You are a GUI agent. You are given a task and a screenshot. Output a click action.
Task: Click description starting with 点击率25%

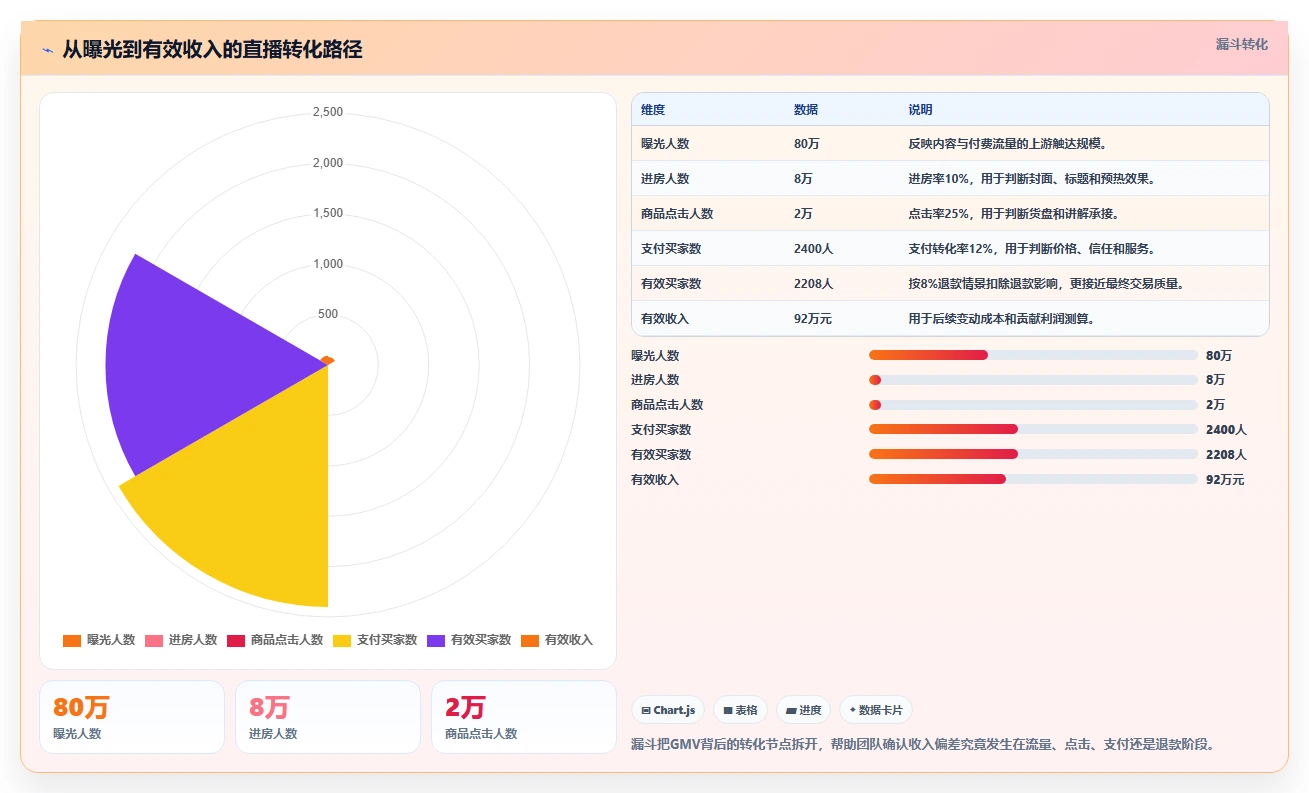[x=1014, y=213]
